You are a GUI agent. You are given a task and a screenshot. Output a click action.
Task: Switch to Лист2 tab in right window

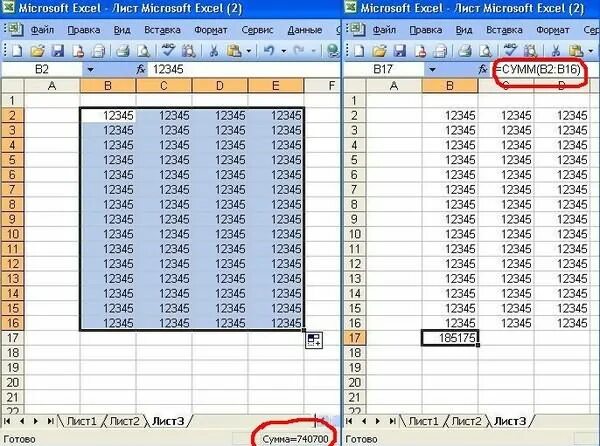tap(466, 421)
